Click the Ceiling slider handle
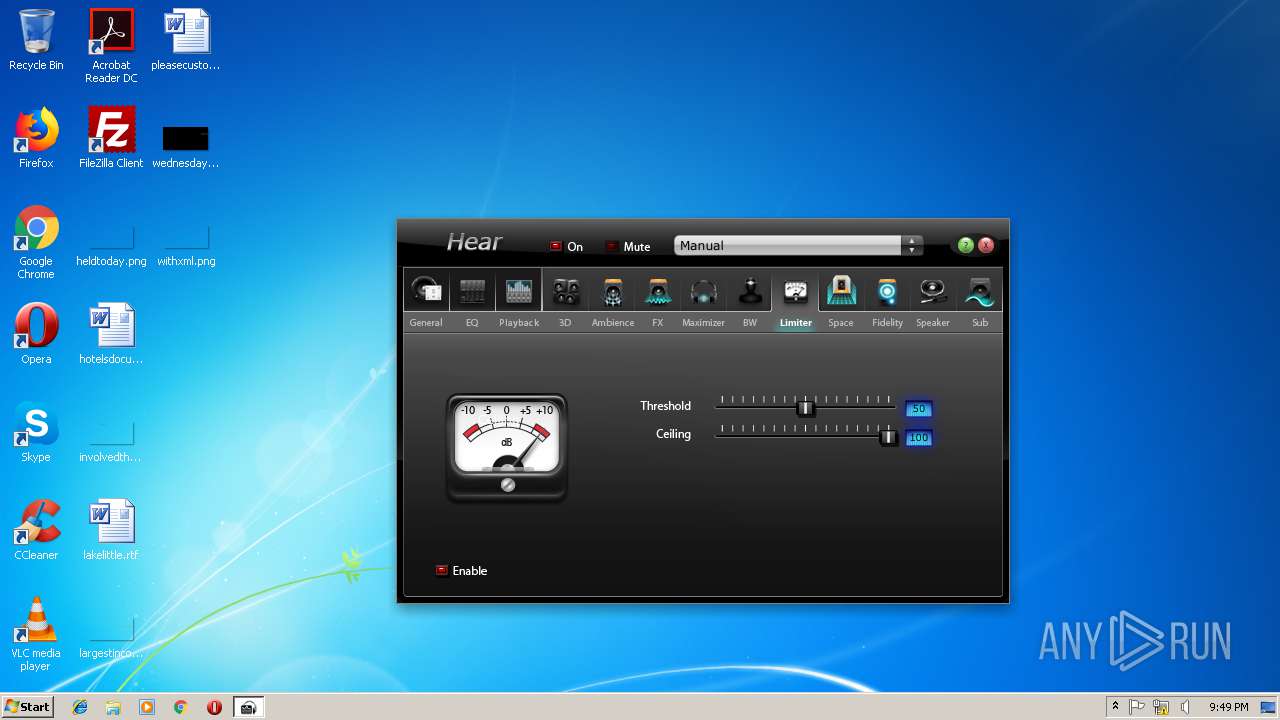 tap(888, 437)
